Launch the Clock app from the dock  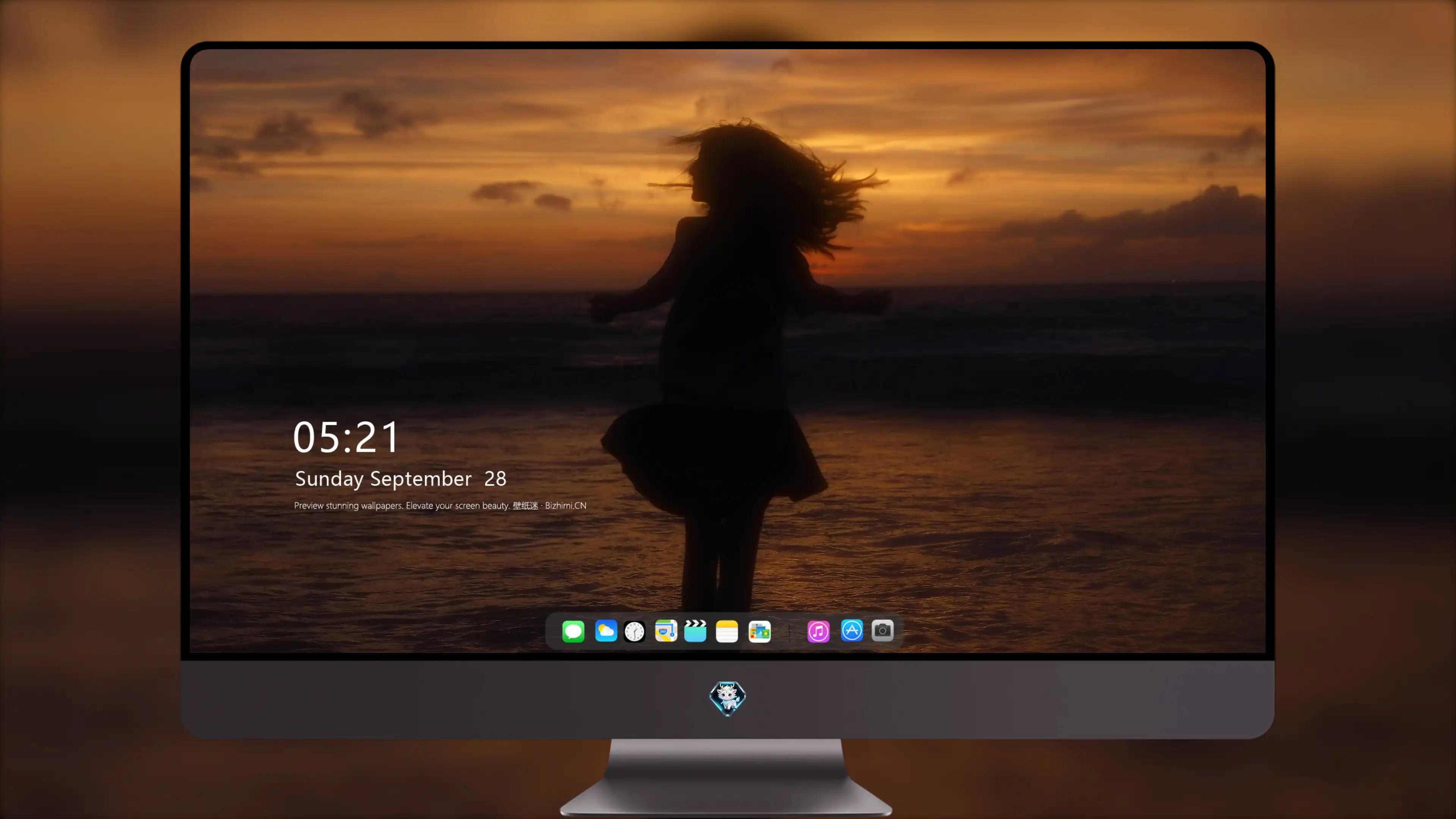tap(634, 631)
